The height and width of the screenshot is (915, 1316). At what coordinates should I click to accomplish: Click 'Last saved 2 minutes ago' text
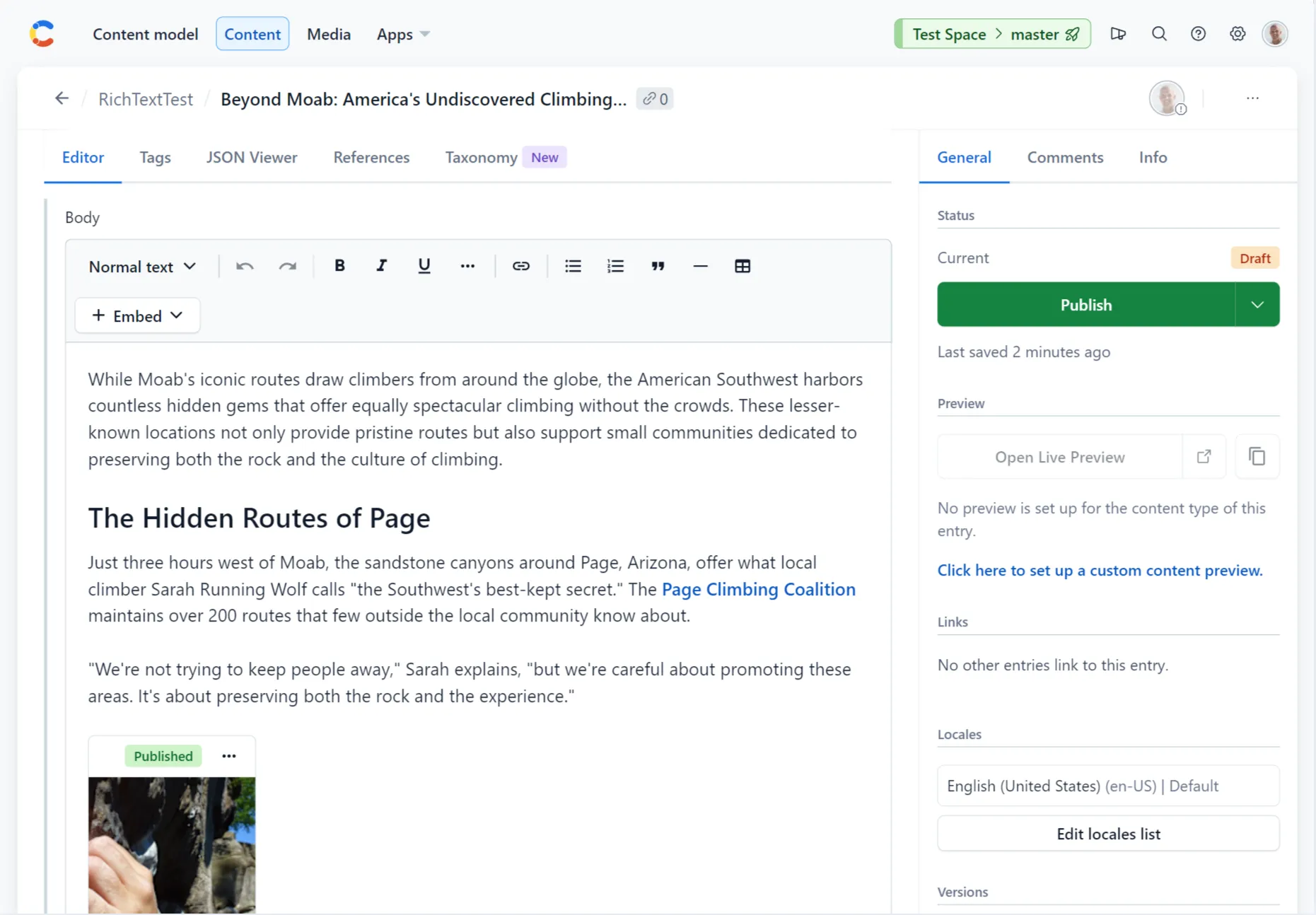1023,351
